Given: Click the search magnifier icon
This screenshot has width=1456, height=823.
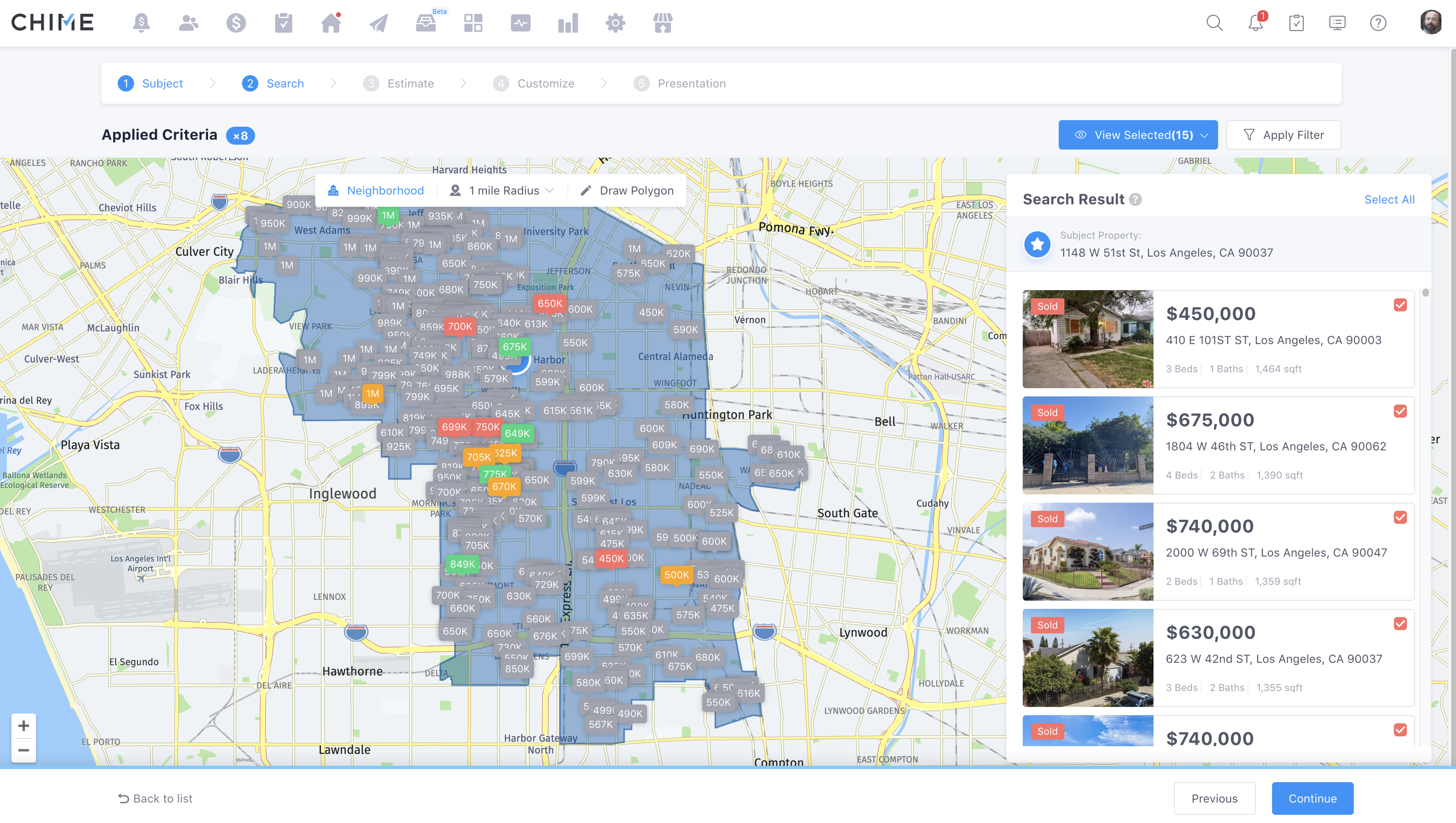Looking at the screenshot, I should (x=1214, y=23).
